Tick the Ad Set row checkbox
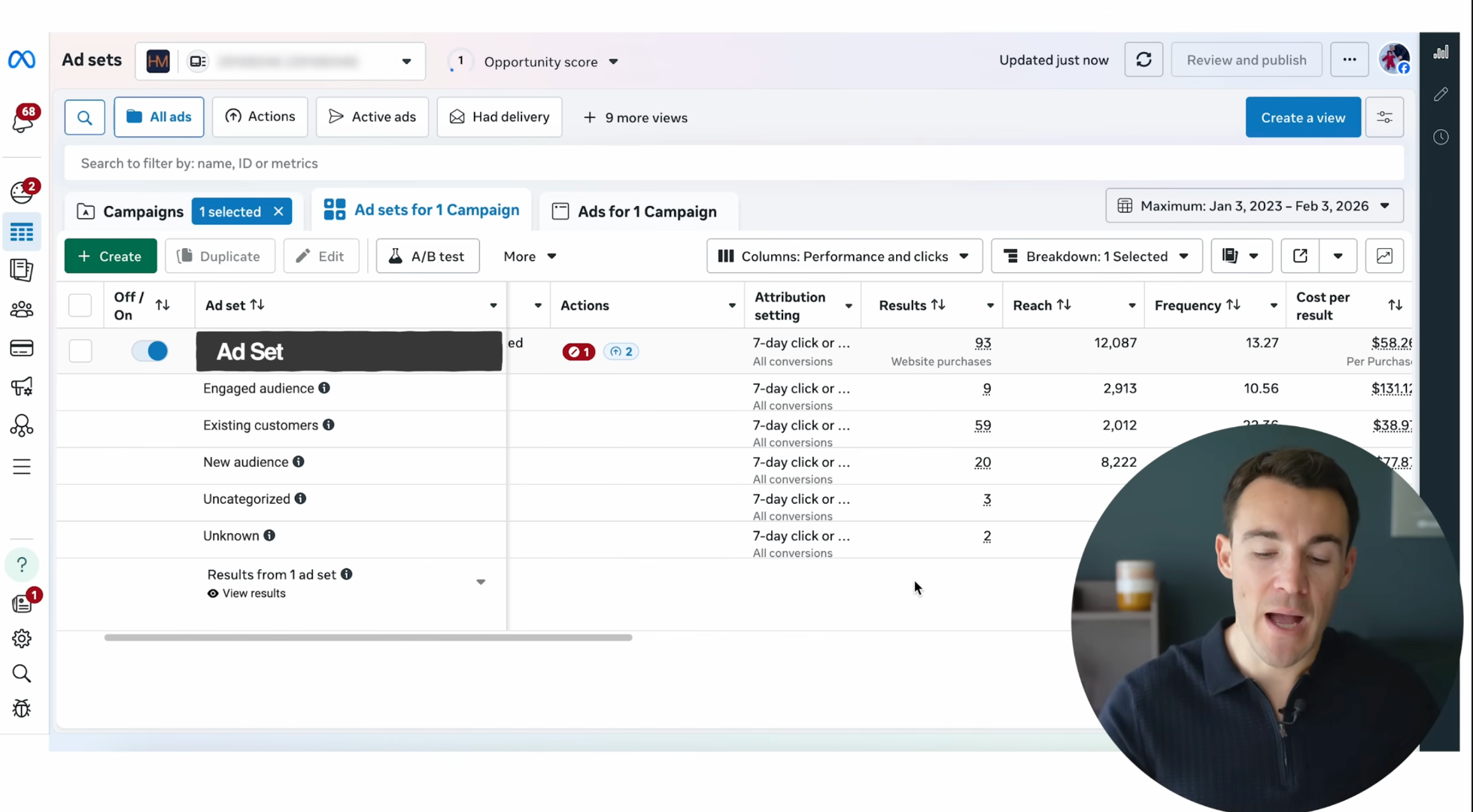The height and width of the screenshot is (812, 1473). pyautogui.click(x=80, y=351)
